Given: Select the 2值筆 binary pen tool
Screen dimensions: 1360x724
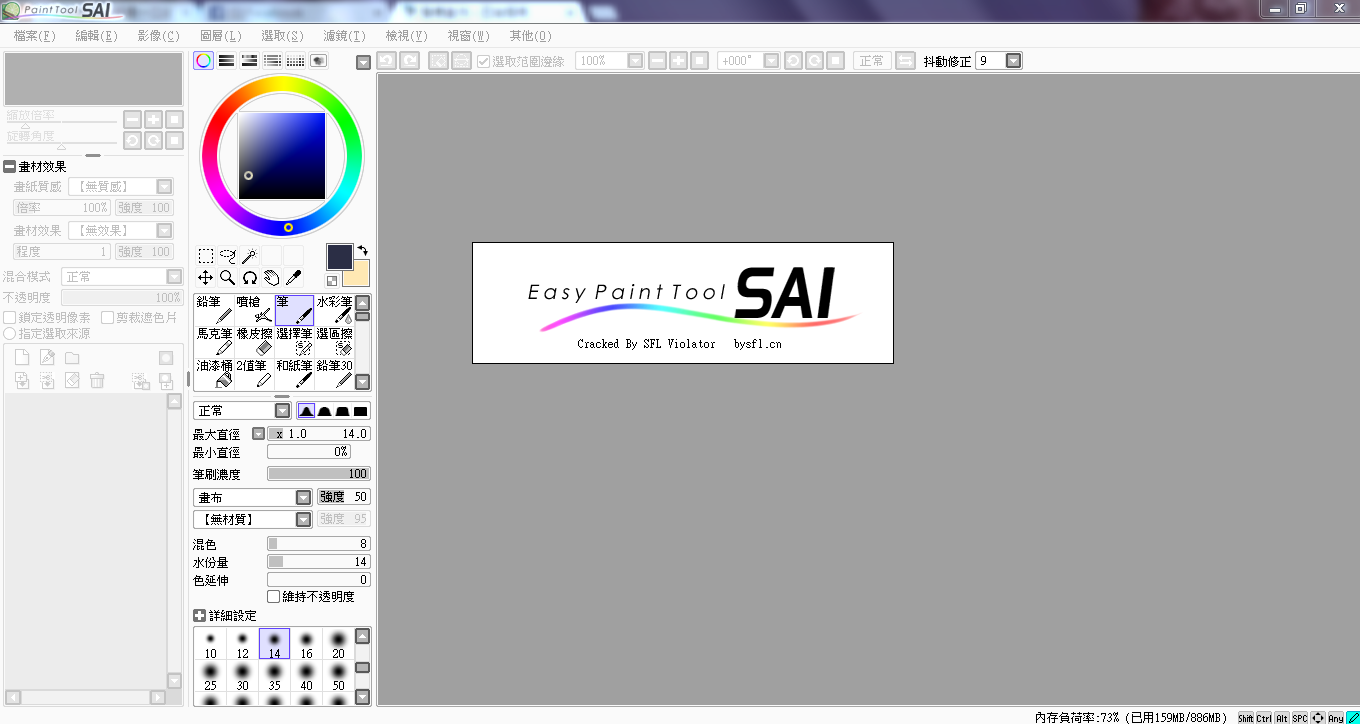Looking at the screenshot, I should click(x=254, y=373).
